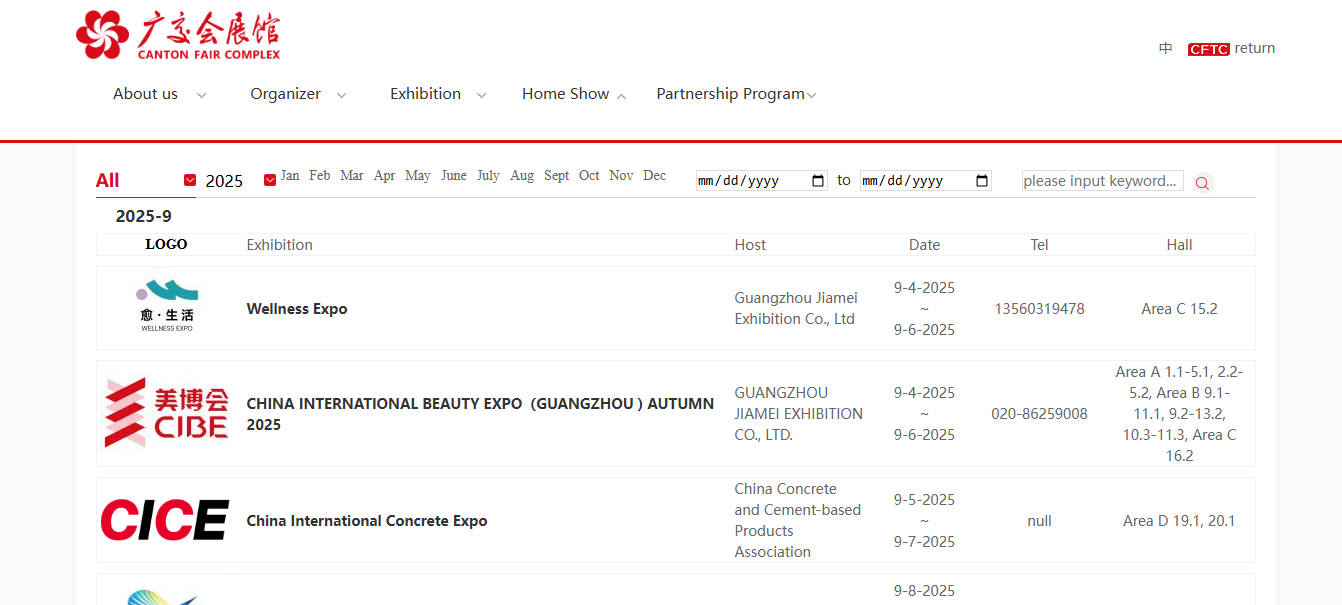The width and height of the screenshot is (1342, 605).
Task: Filter exhibitions by Sept
Action: (556, 175)
